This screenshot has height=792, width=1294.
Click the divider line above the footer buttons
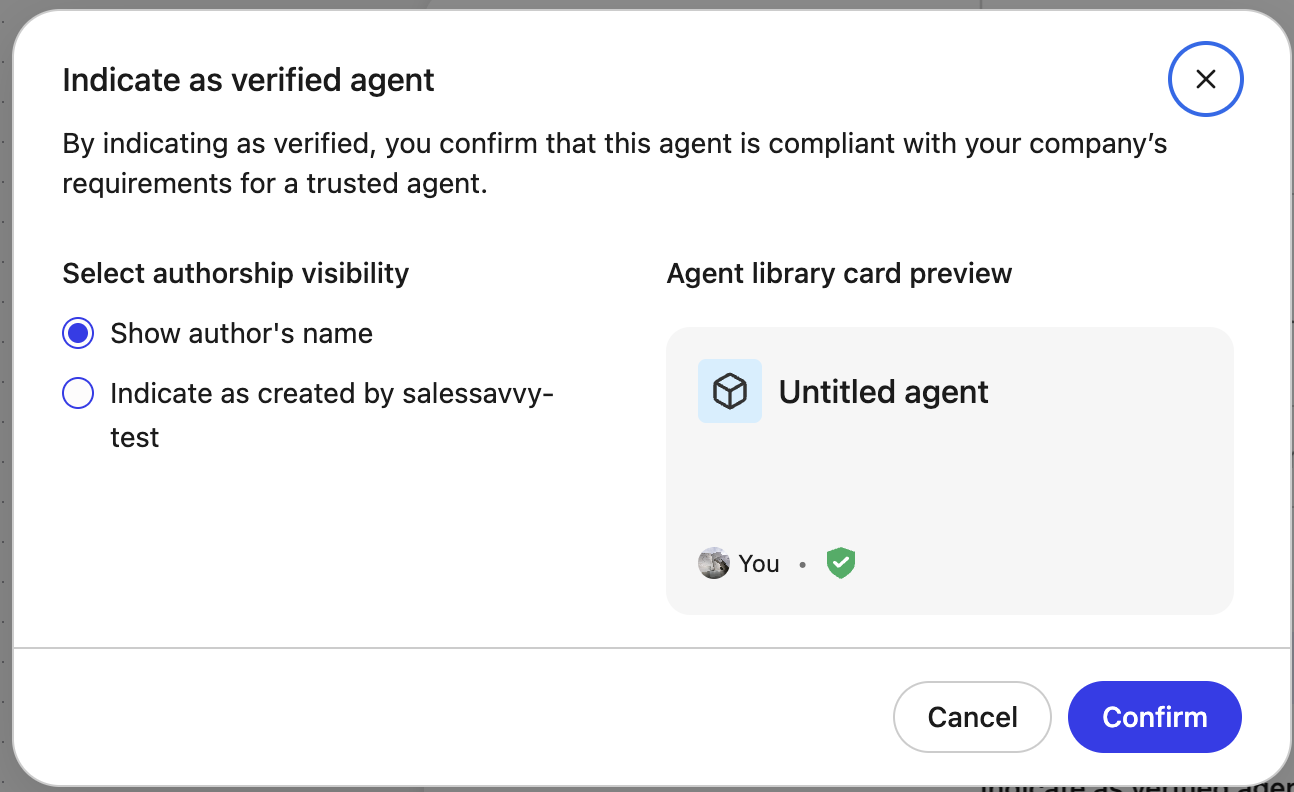point(650,648)
